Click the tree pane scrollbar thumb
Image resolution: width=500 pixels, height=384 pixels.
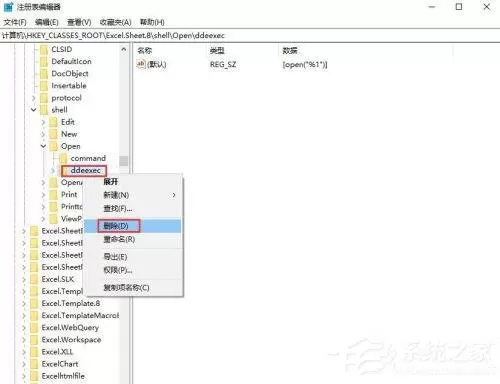point(124,161)
